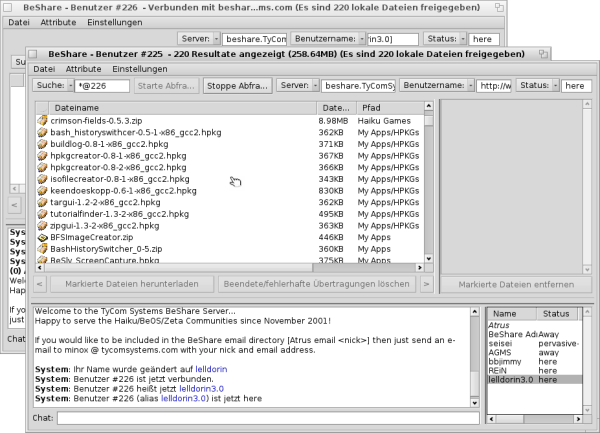600x433 pixels.
Task: Click the Chat text input field
Action: tap(260, 418)
